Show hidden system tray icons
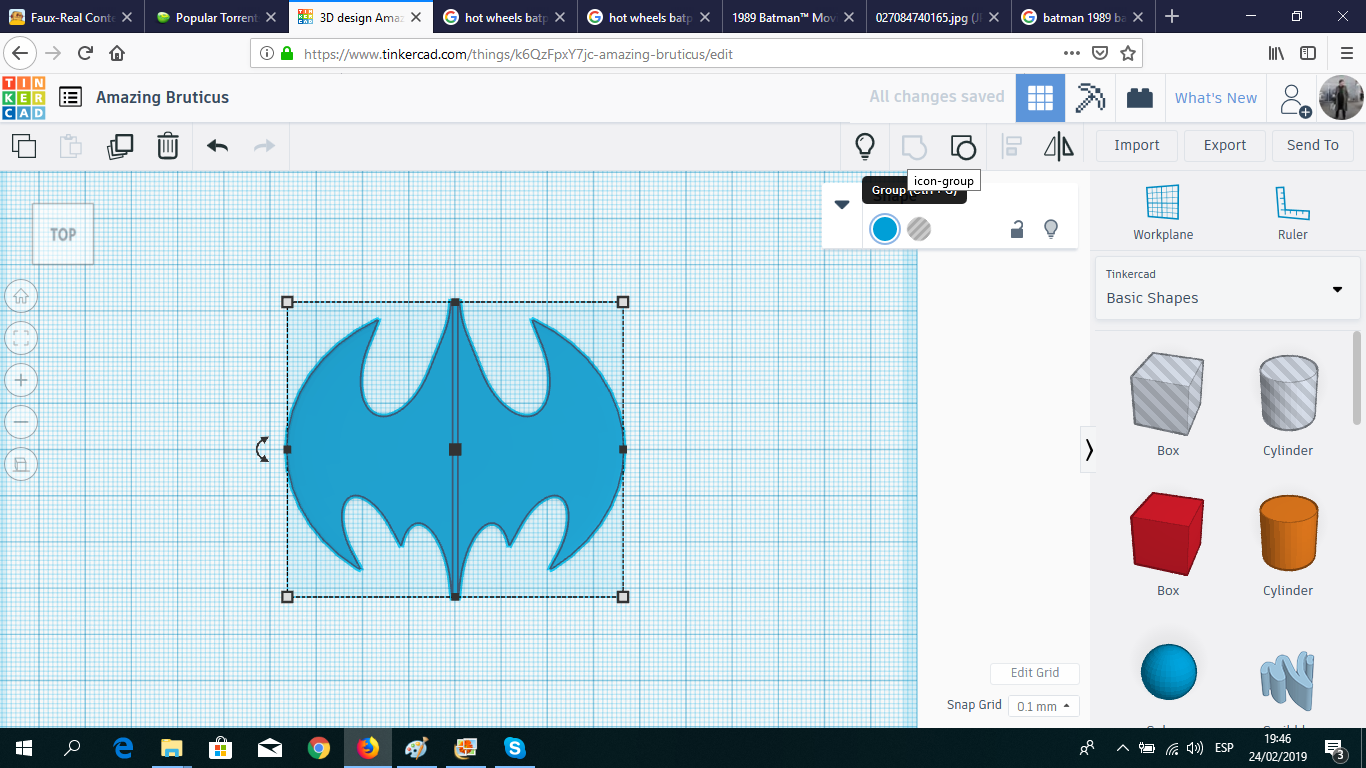Image resolution: width=1366 pixels, height=768 pixels. tap(1123, 748)
